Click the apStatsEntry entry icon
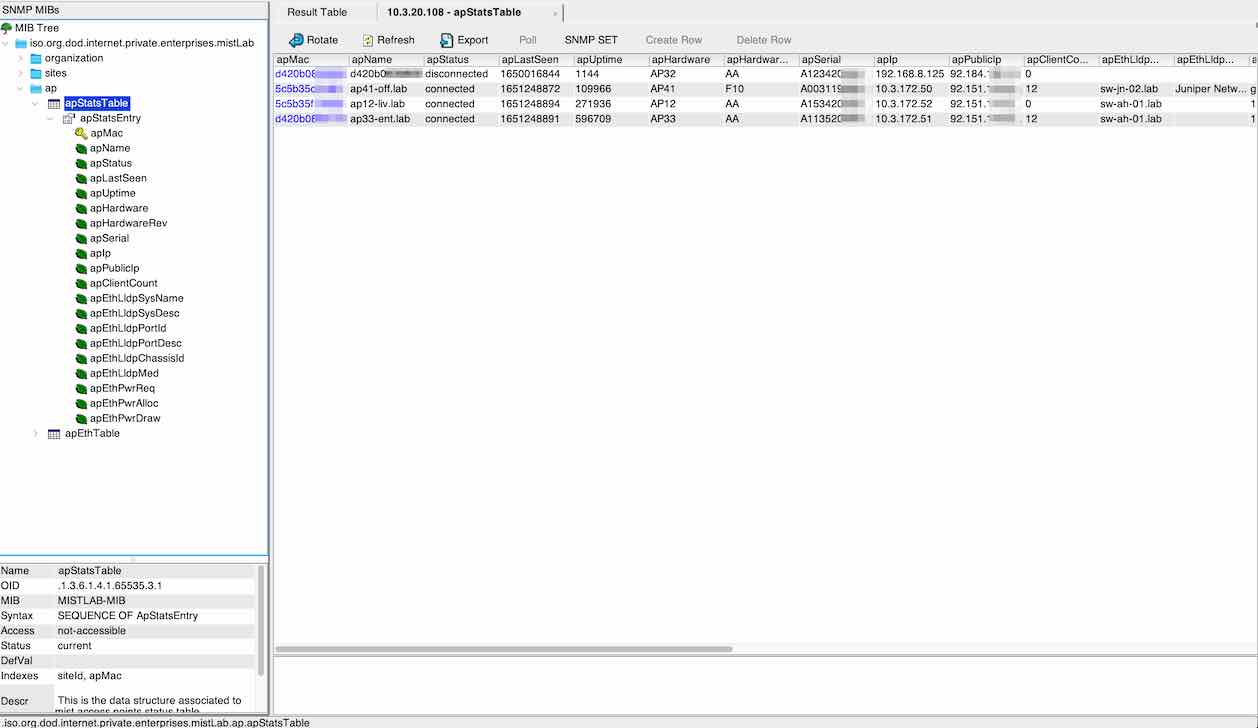 click(x=70, y=118)
